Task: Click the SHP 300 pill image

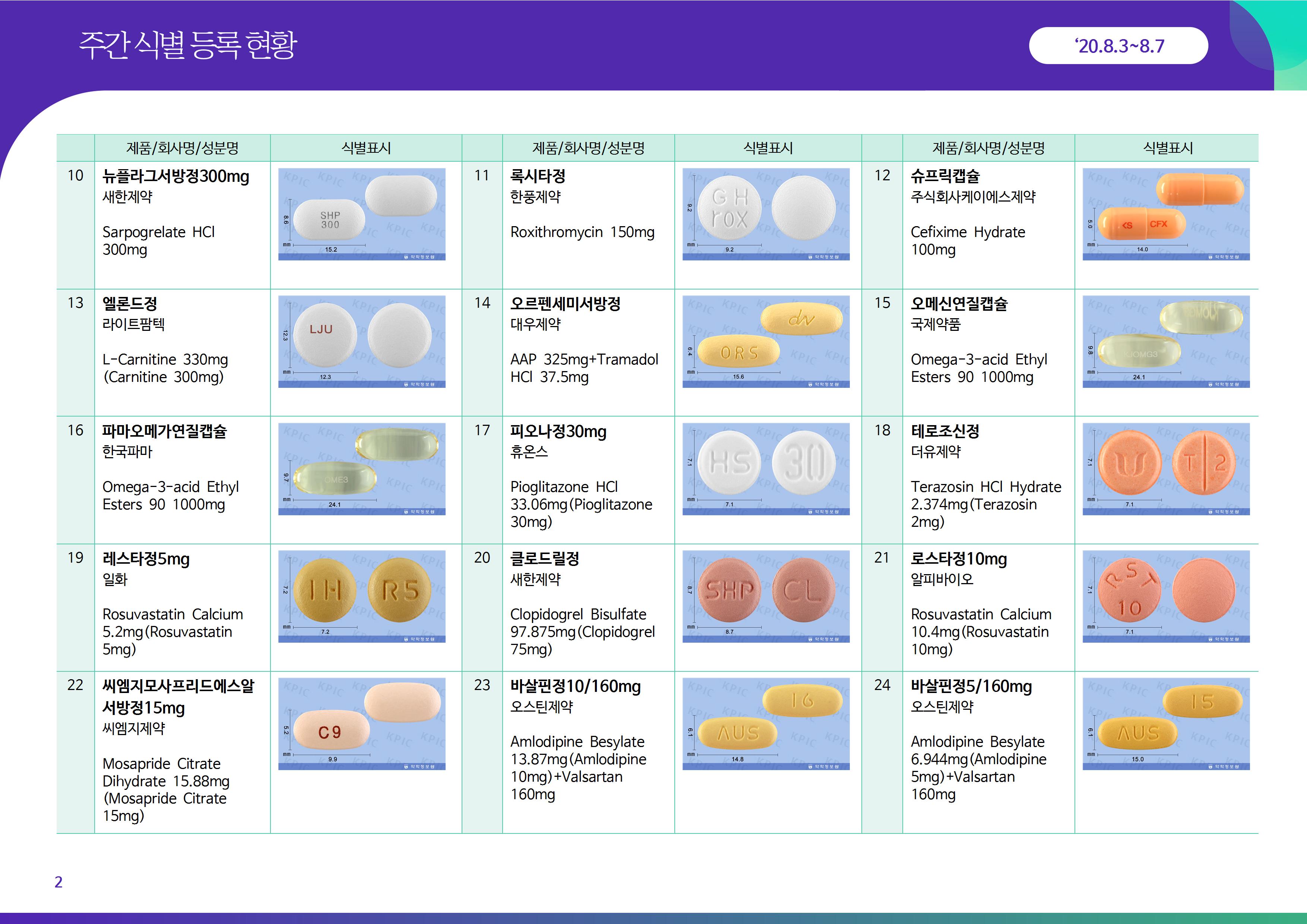Action: tap(361, 214)
